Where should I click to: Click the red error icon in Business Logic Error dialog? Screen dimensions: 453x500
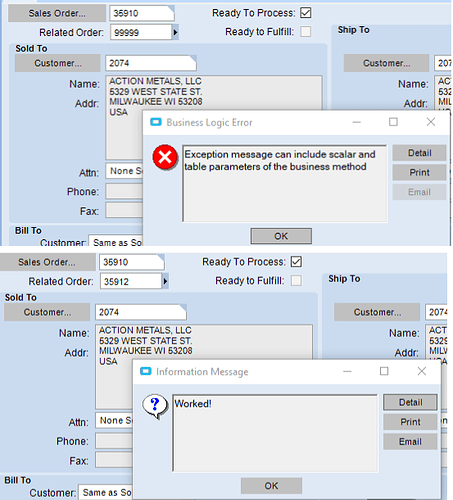165,157
